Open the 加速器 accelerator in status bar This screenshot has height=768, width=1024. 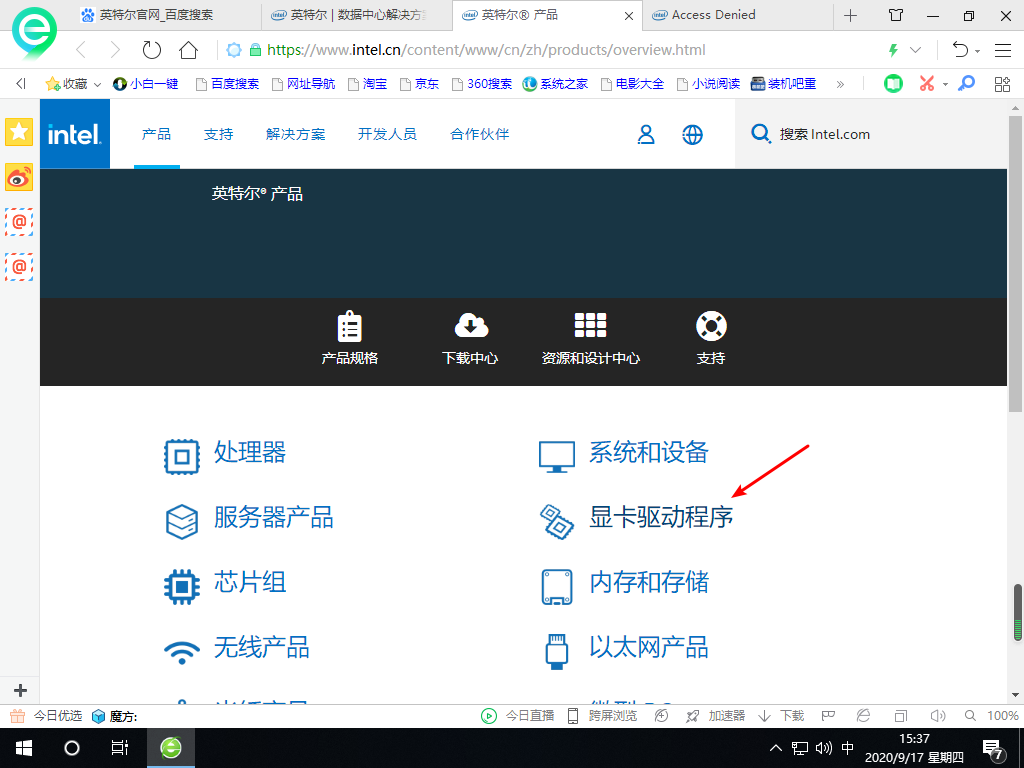point(715,716)
